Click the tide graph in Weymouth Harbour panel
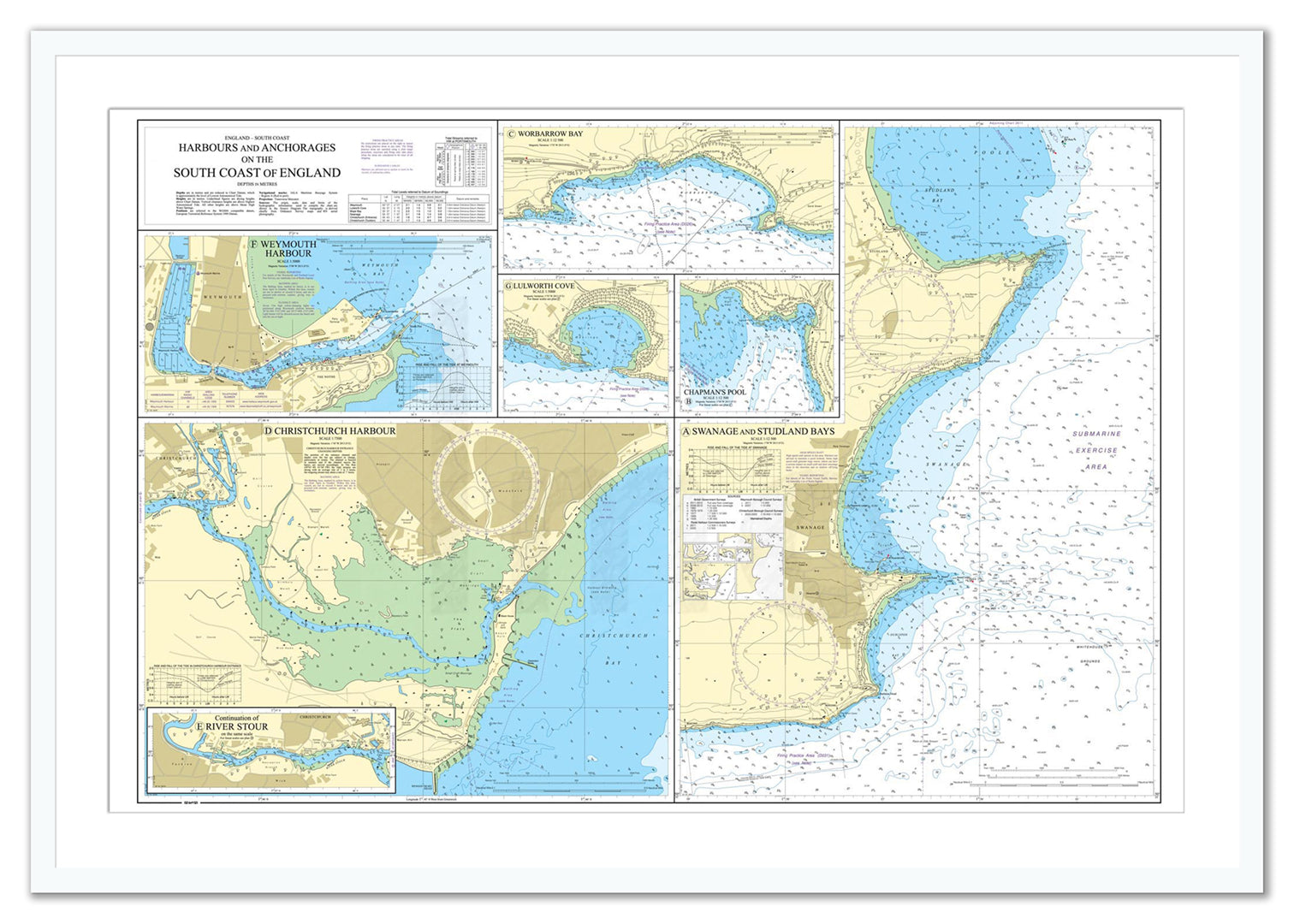The height and width of the screenshot is (924, 1294). pyautogui.click(x=445, y=389)
